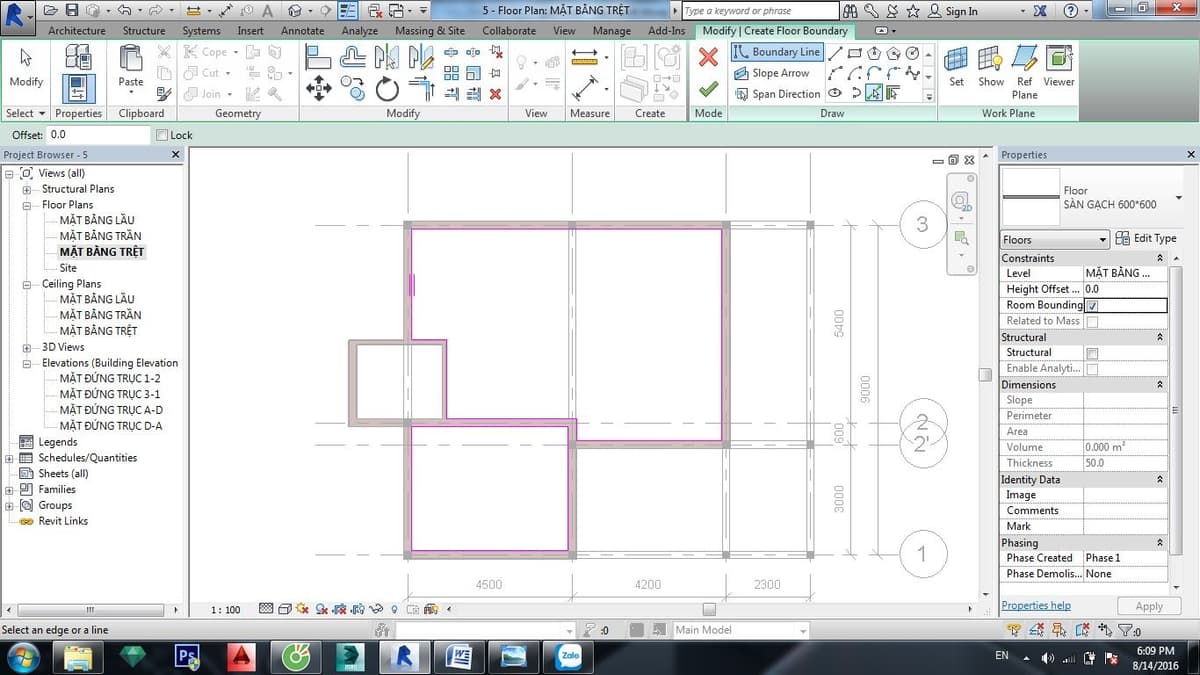Open the Properties help link
1200x675 pixels.
(x=1036, y=605)
